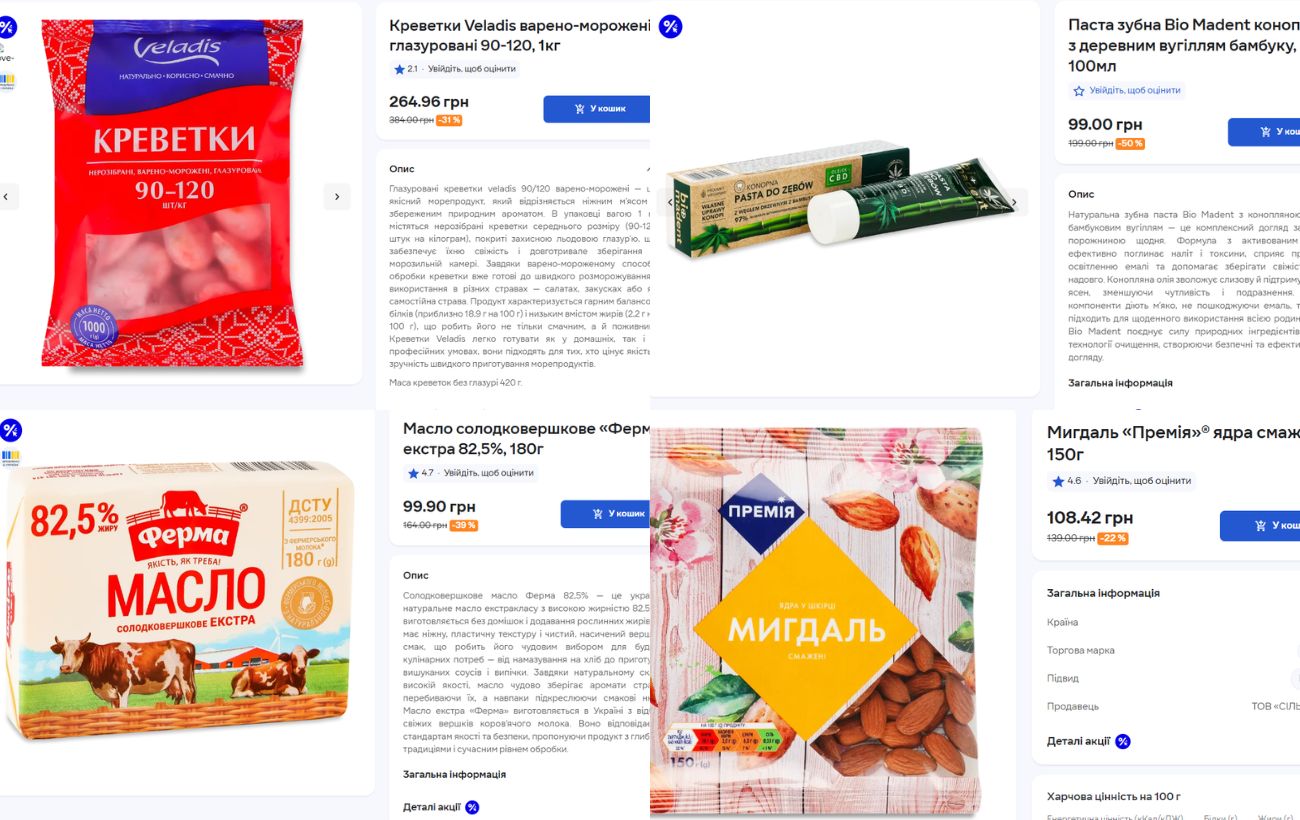The height and width of the screenshot is (820, 1300).
Task: Open login link to rate Ферма butter
Action: tap(489, 473)
